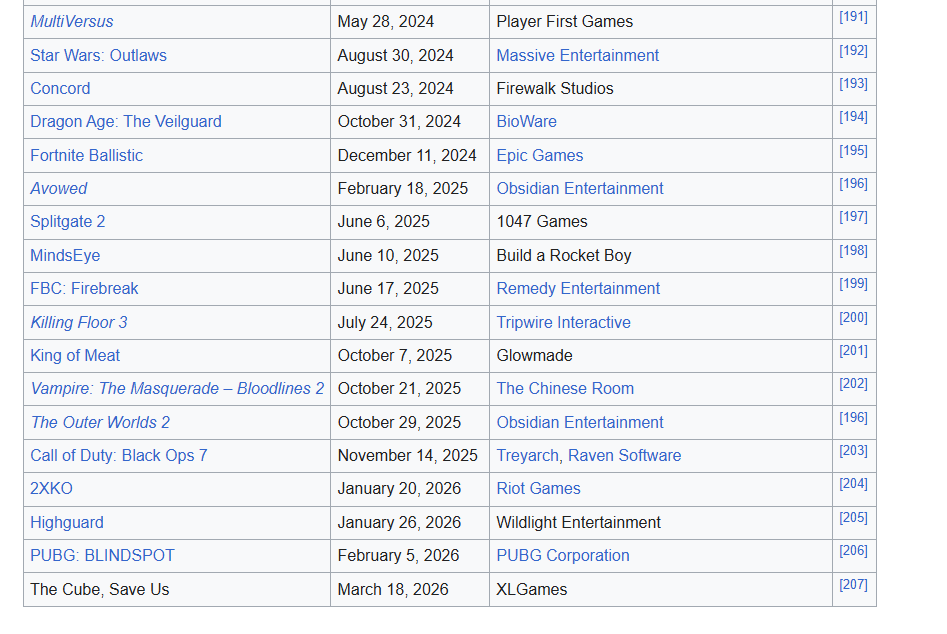
Task: Select the "XLGames" developer text
Action: coord(532,590)
